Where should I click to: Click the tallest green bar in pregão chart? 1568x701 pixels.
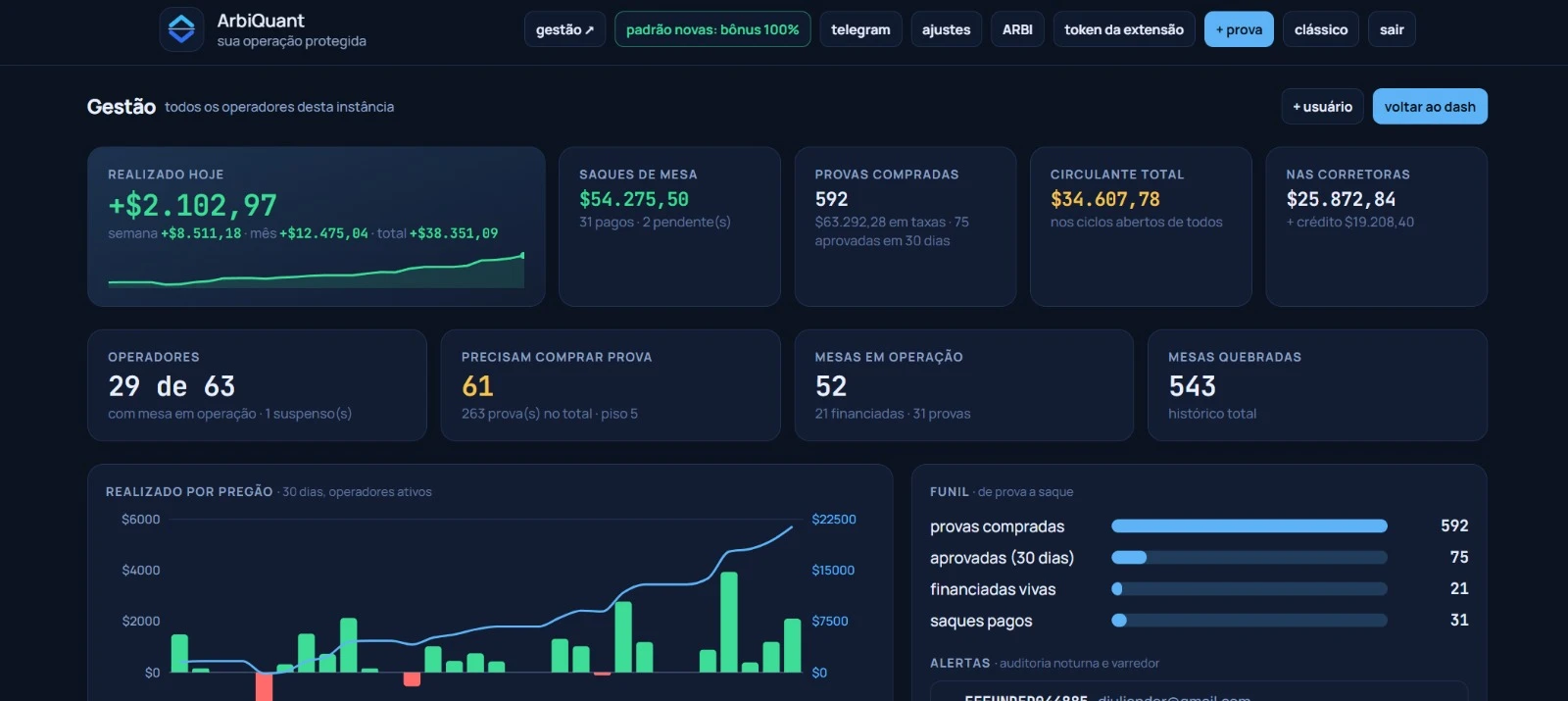click(728, 622)
